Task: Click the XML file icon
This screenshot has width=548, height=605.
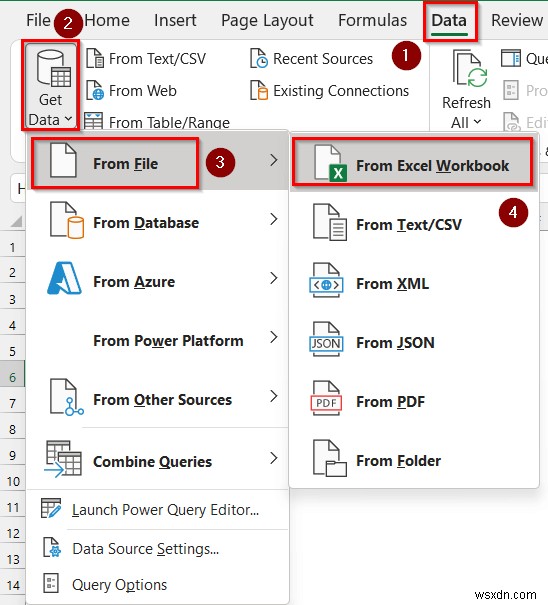Action: click(326, 280)
